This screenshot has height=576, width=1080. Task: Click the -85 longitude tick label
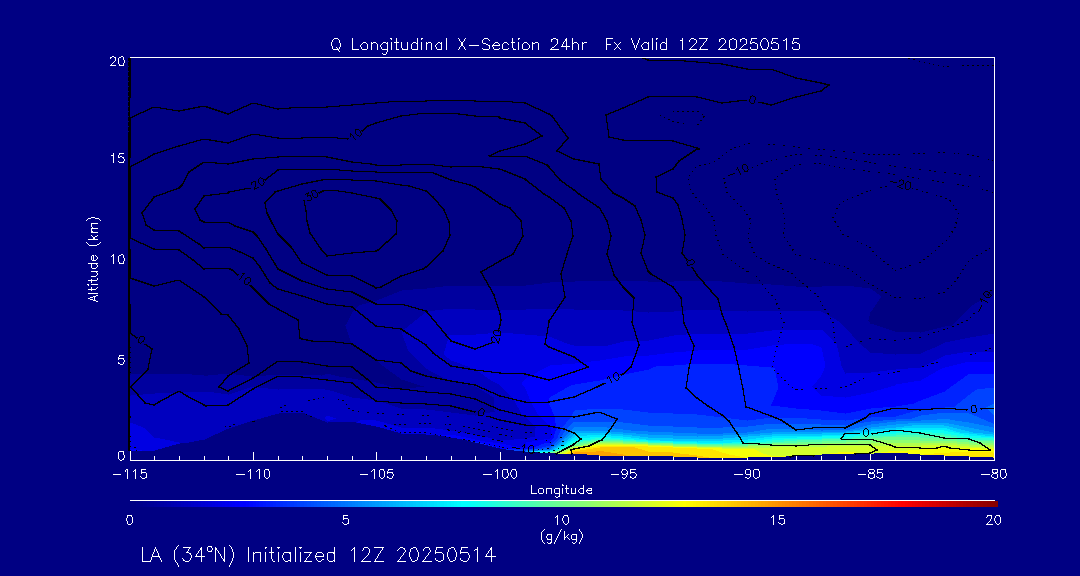[871, 475]
